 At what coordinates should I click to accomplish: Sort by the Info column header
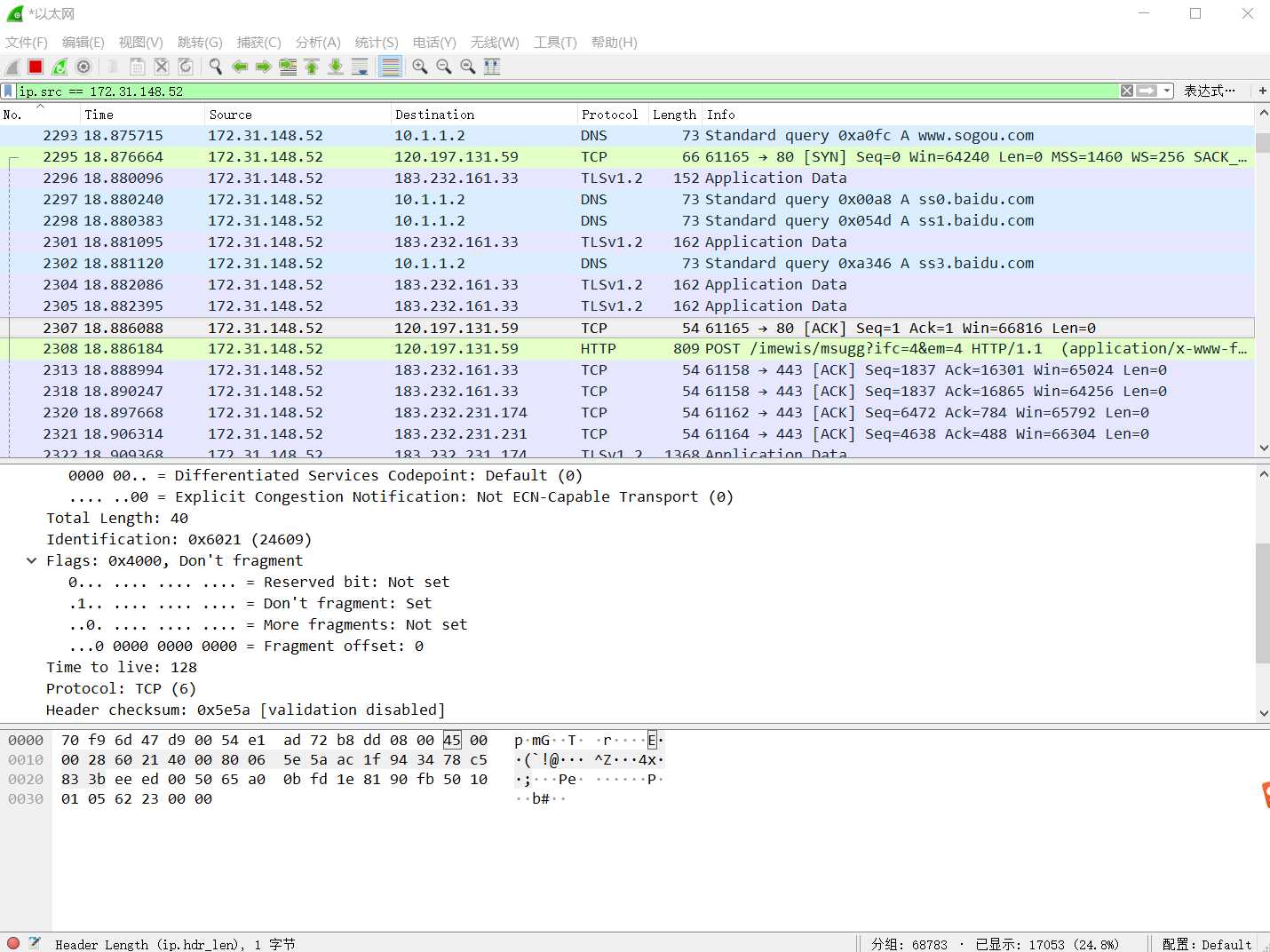pyautogui.click(x=977, y=115)
